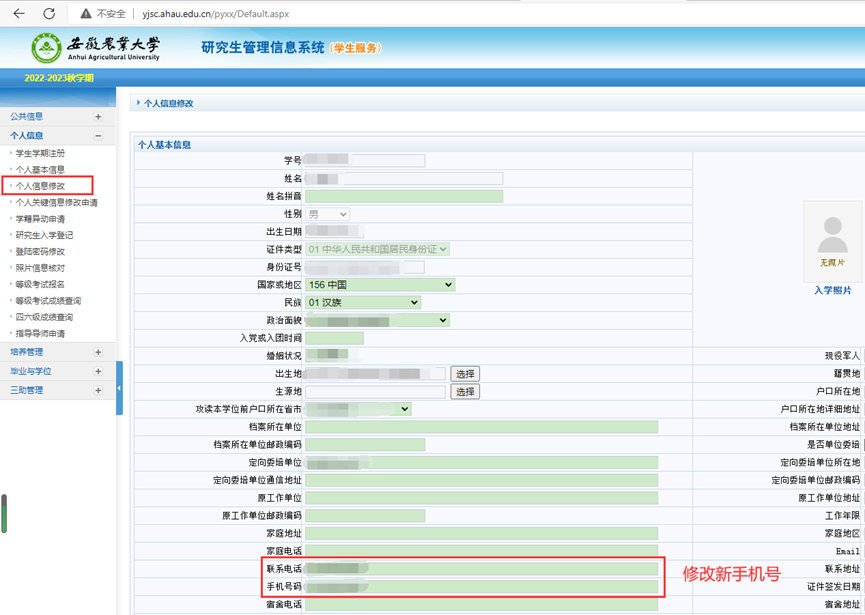865x615 pixels.
Task: Collapse the 个人信息 section minus icon
Action: tap(98, 136)
